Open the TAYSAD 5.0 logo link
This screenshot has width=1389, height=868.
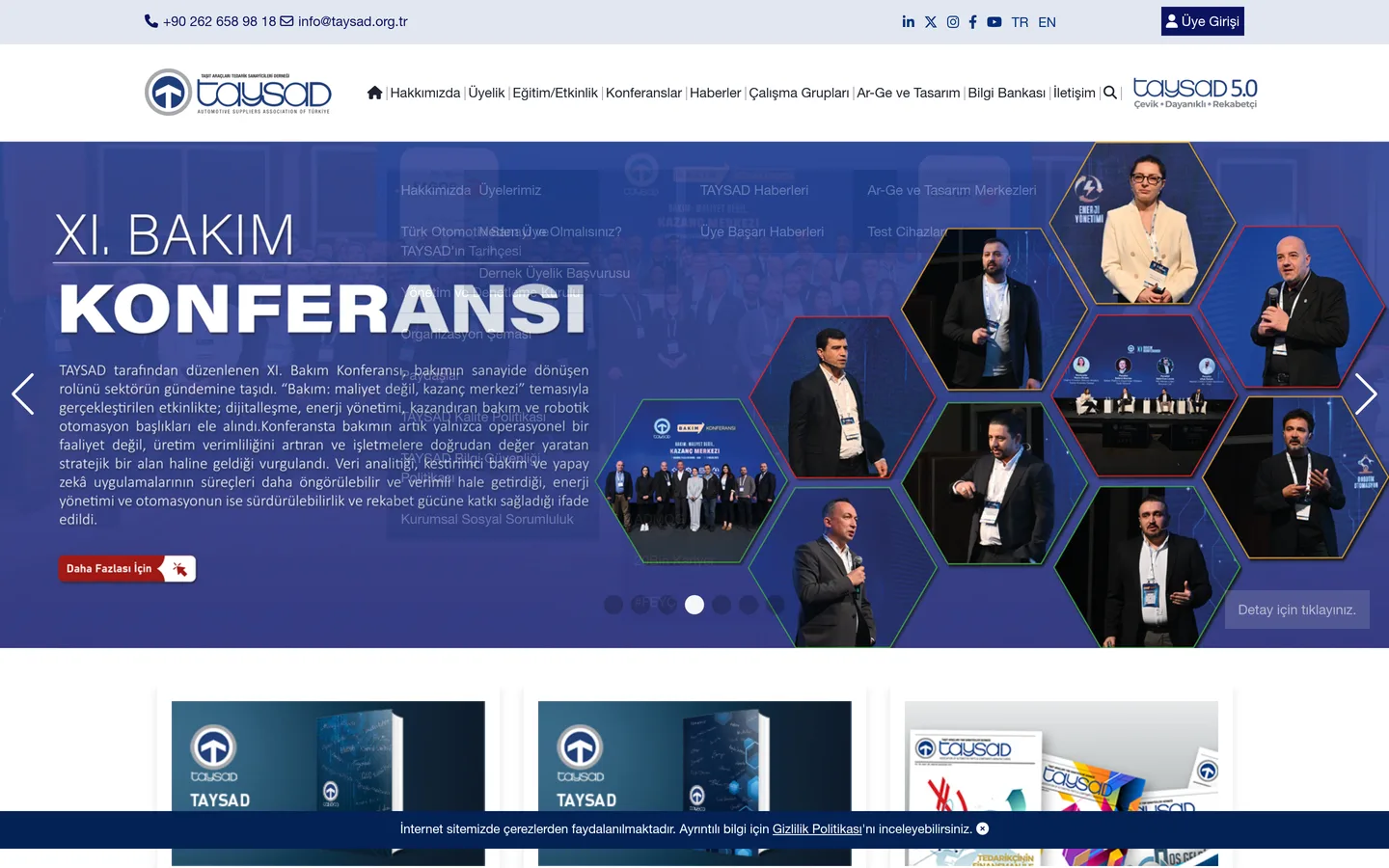click(x=1195, y=93)
